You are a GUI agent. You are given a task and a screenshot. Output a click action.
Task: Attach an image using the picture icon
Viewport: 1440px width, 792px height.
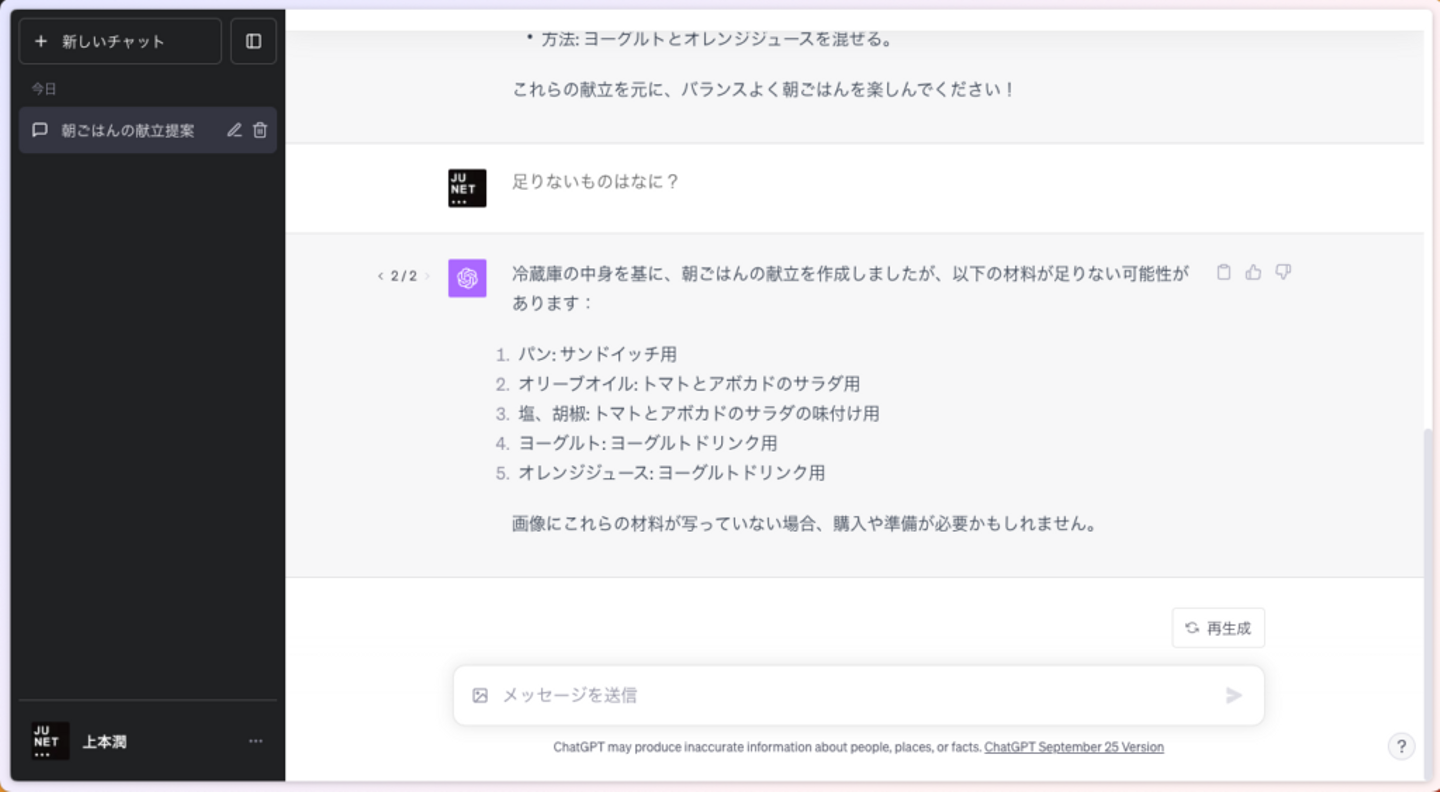(480, 695)
